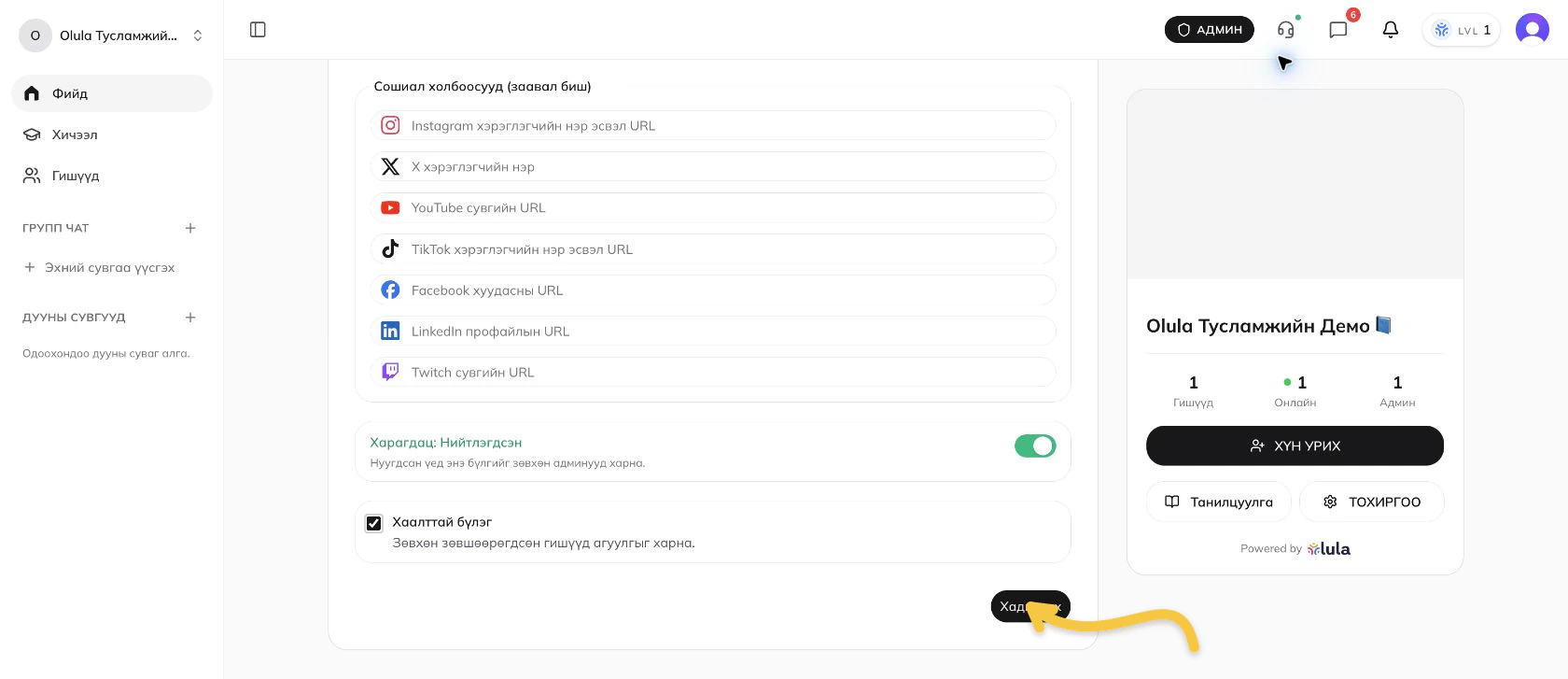Screen dimensions: 1568x679
Task: Toggle the sidebar panel icon
Action: [x=259, y=30]
